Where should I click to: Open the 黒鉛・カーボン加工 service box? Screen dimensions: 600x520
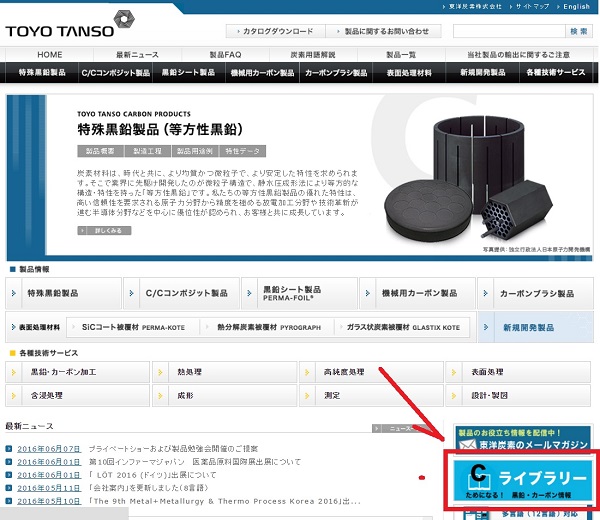78,372
